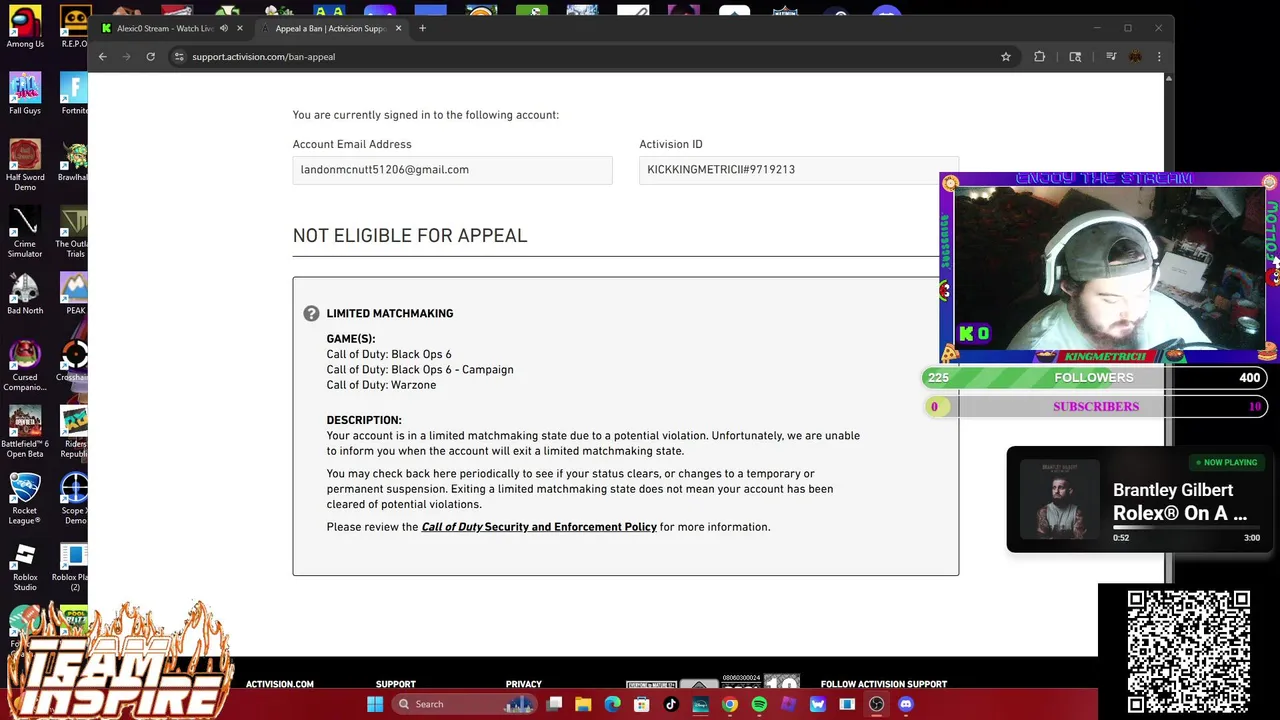Open Discord from the taskbar
This screenshot has height=720, width=1280.
(906, 704)
